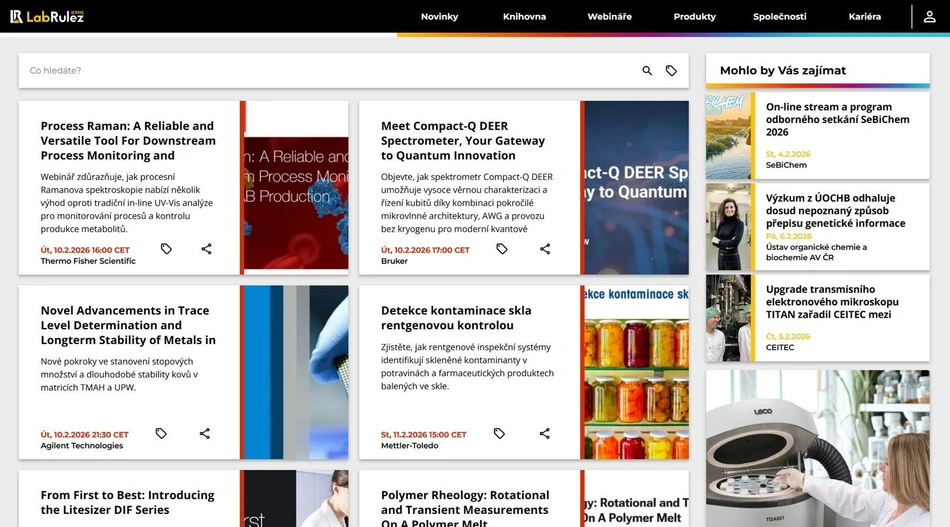
Task: Click the LECO instrument advertisement image
Action: coord(817,449)
